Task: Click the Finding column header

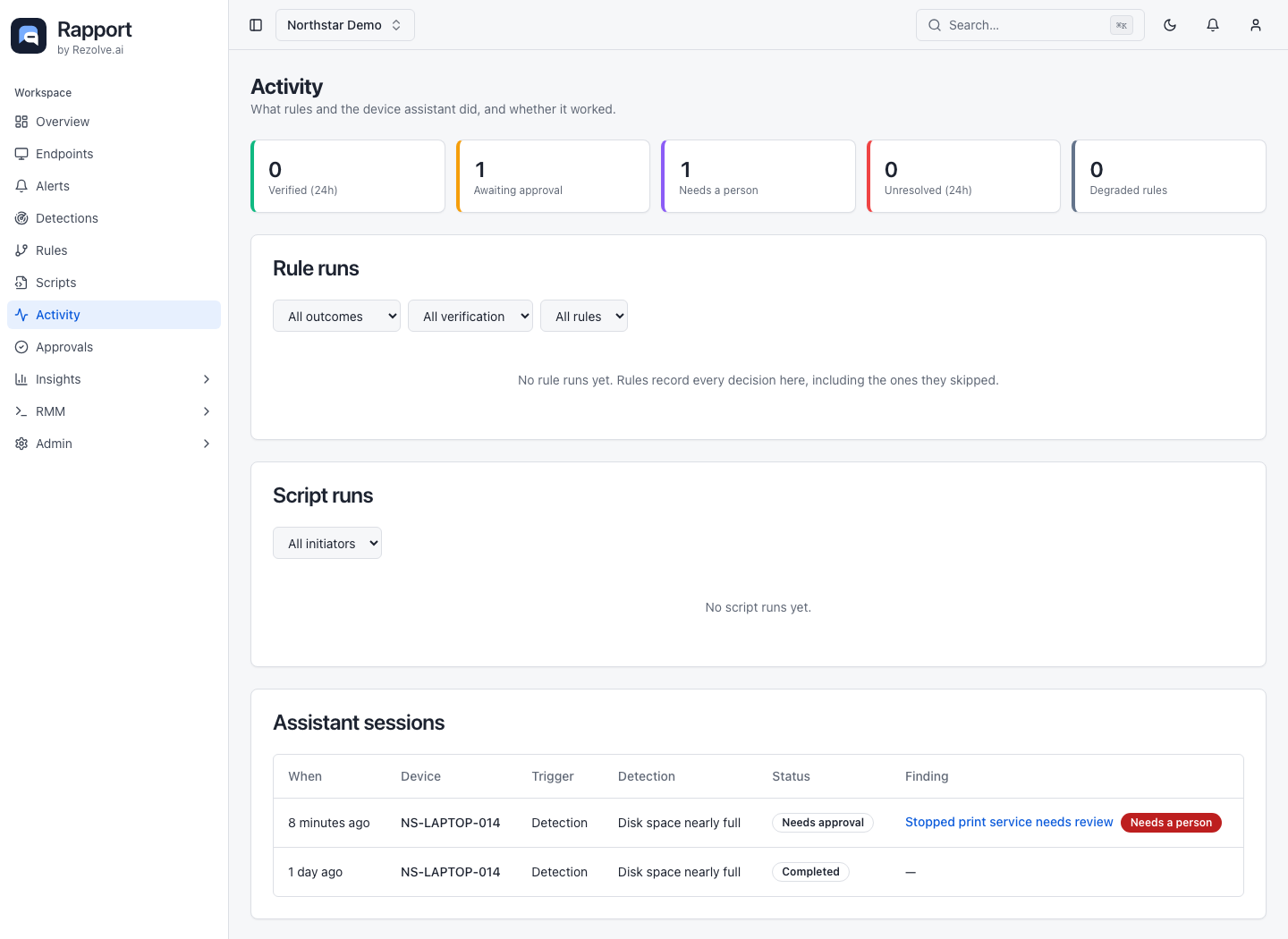Action: pos(927,776)
